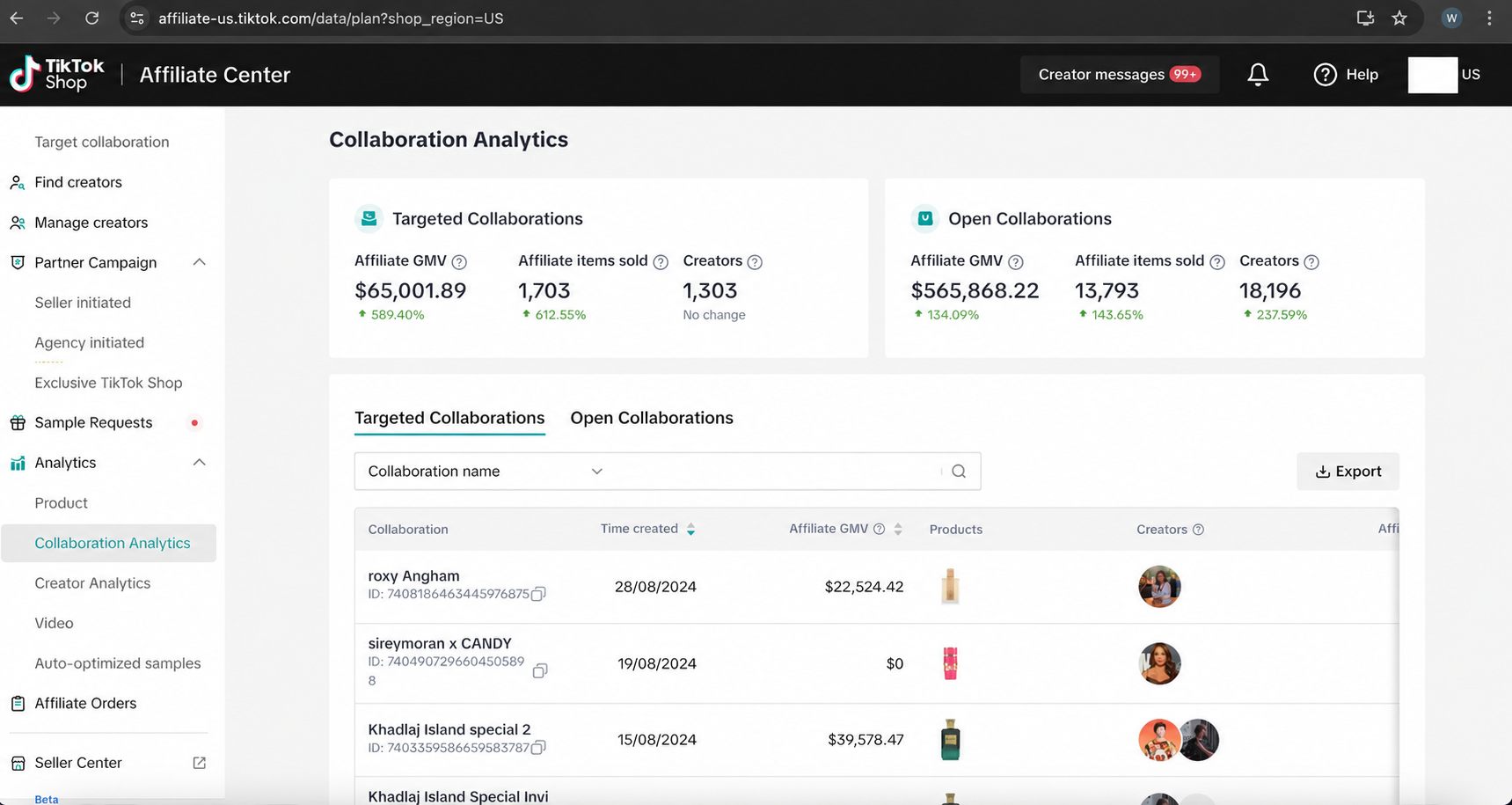Open the notifications bell
Viewport: 1512px width, 805px height.
tap(1258, 75)
